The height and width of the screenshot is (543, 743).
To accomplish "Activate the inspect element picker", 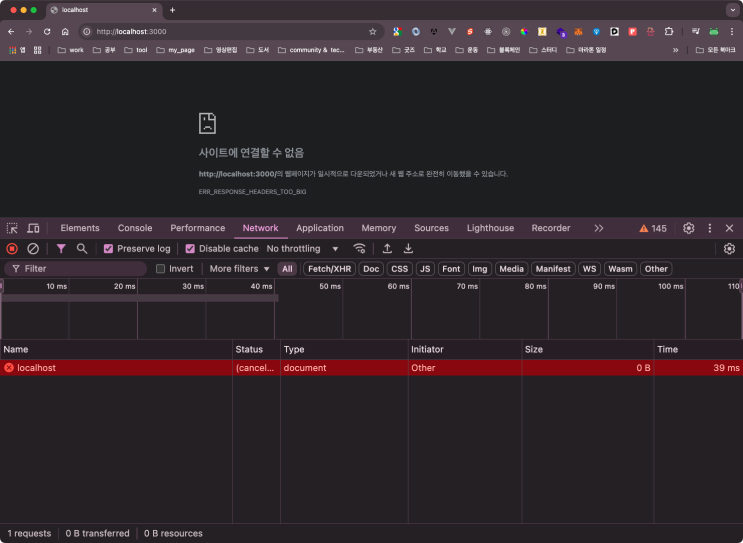I will [x=12, y=228].
